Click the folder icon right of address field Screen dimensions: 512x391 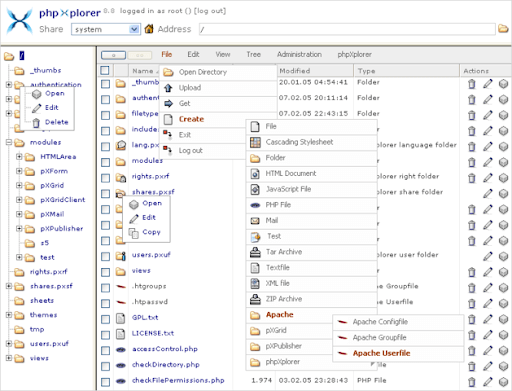[503, 29]
